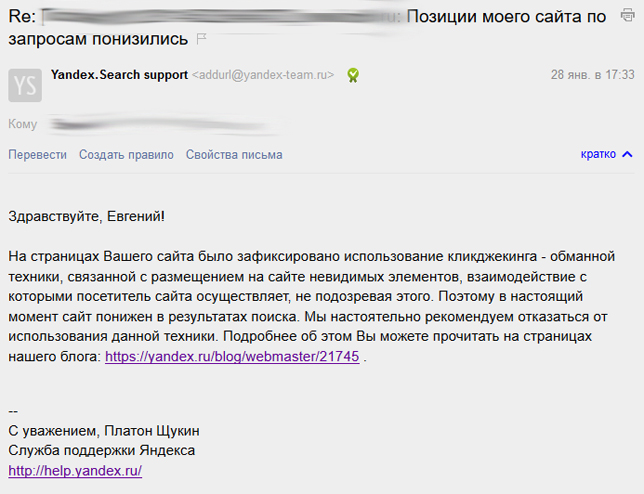Open the YS sender avatar
Image resolution: width=644 pixels, height=494 pixels.
click(25, 85)
